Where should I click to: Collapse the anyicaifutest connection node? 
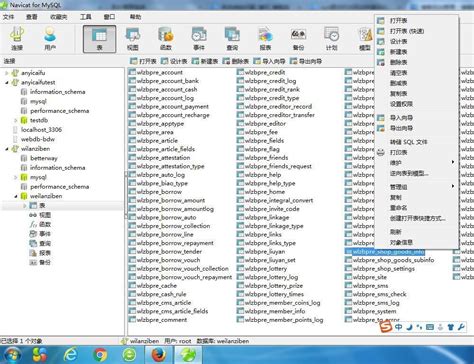pos(7,82)
